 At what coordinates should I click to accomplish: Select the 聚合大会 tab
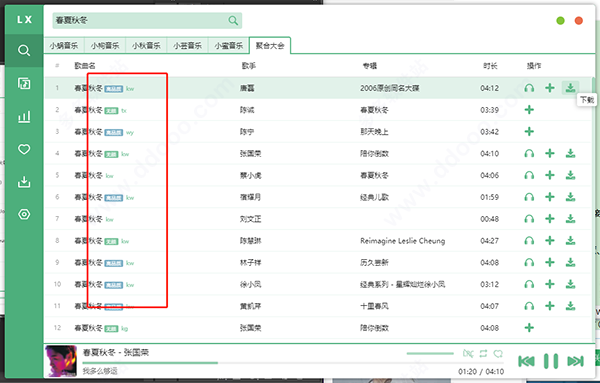[270, 46]
